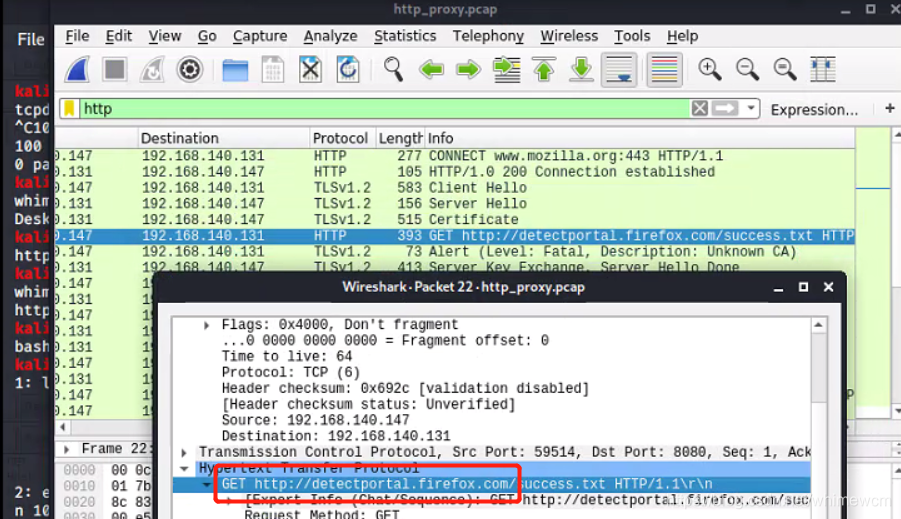Viewport: 901px width, 519px height.
Task: Find a packet magnifier icon
Action: pyautogui.click(x=394, y=70)
